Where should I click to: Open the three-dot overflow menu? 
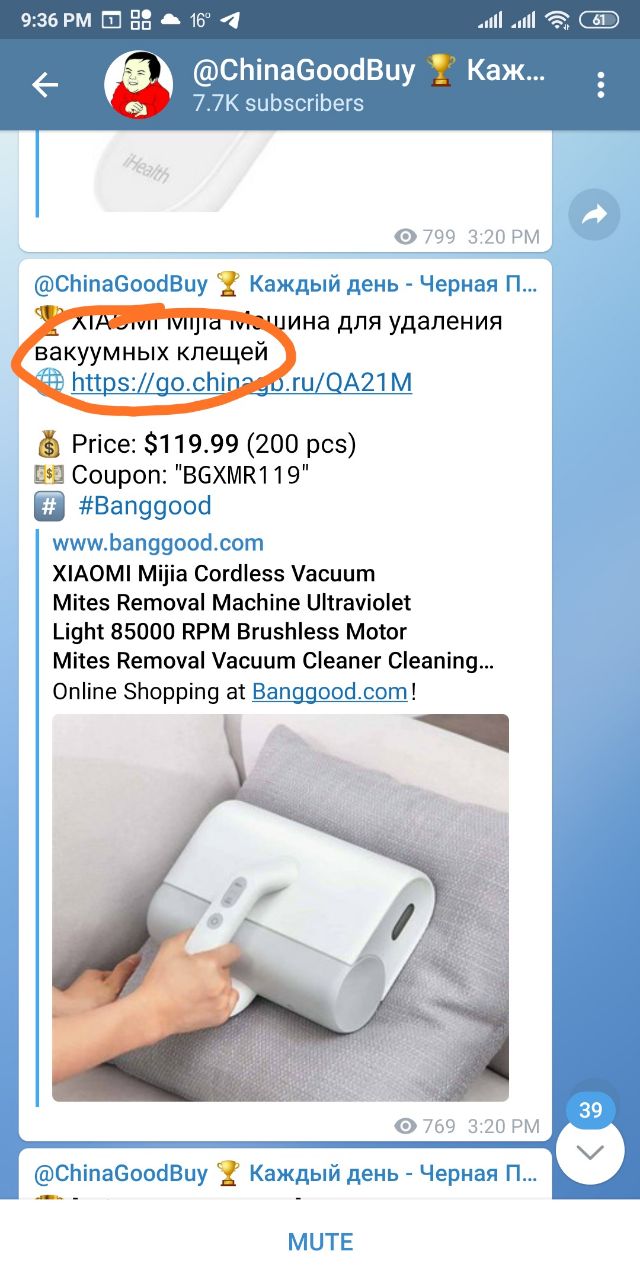(x=601, y=85)
